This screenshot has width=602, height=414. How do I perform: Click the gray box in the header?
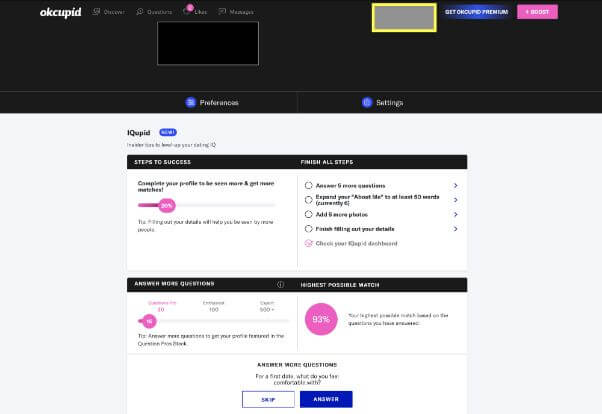click(404, 18)
